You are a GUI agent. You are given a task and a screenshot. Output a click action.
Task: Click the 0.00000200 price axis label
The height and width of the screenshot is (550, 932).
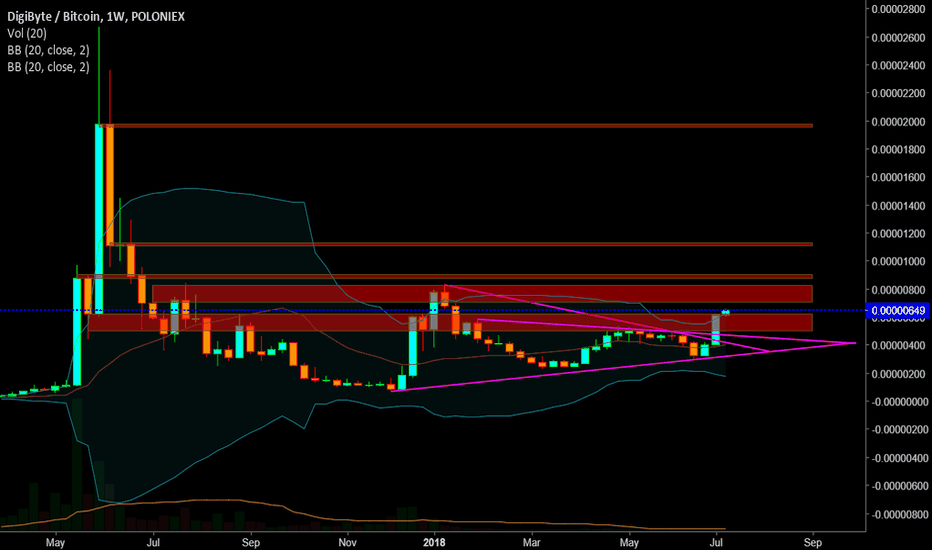click(898, 374)
